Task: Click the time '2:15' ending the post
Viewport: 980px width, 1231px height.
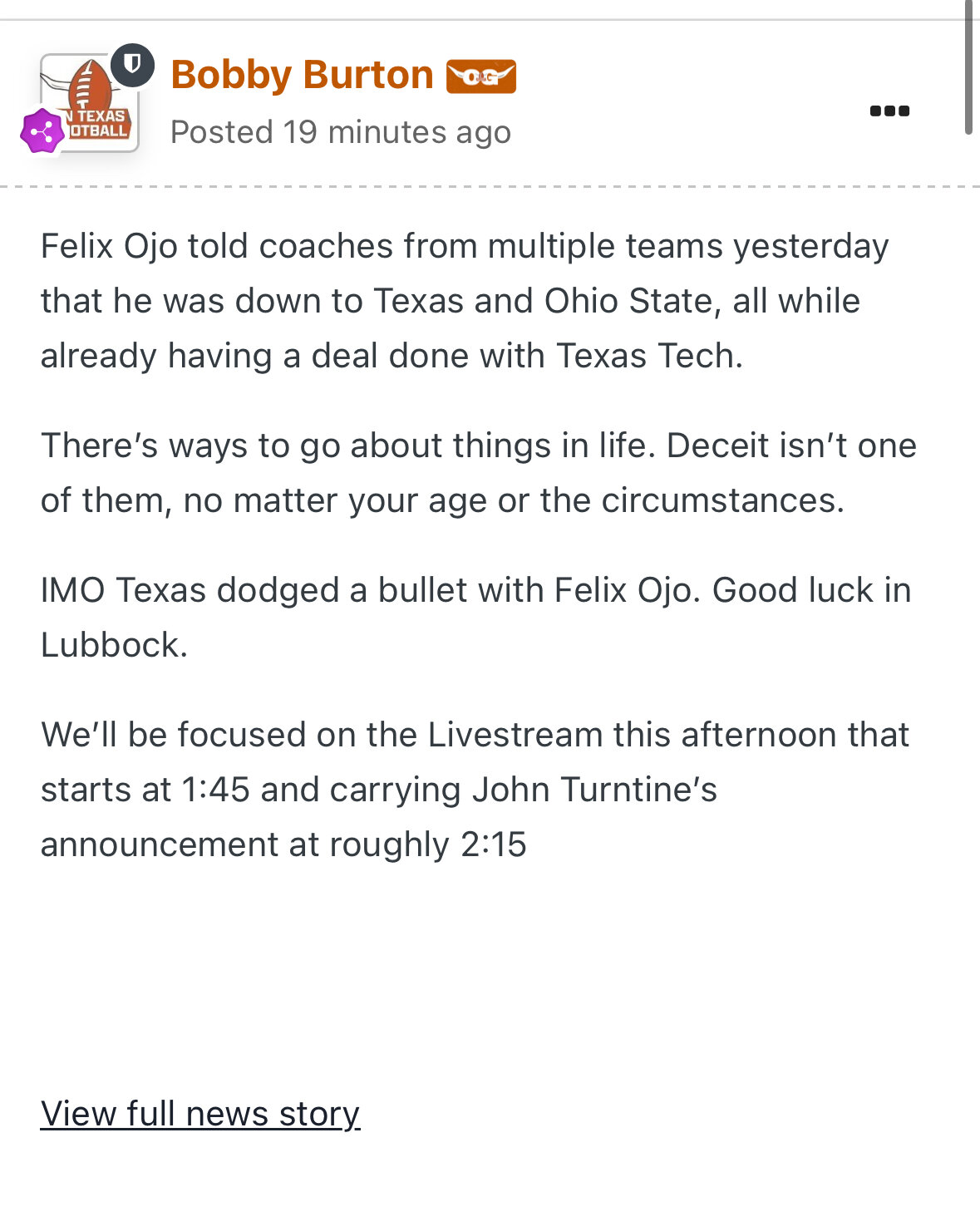Action: 494,844
